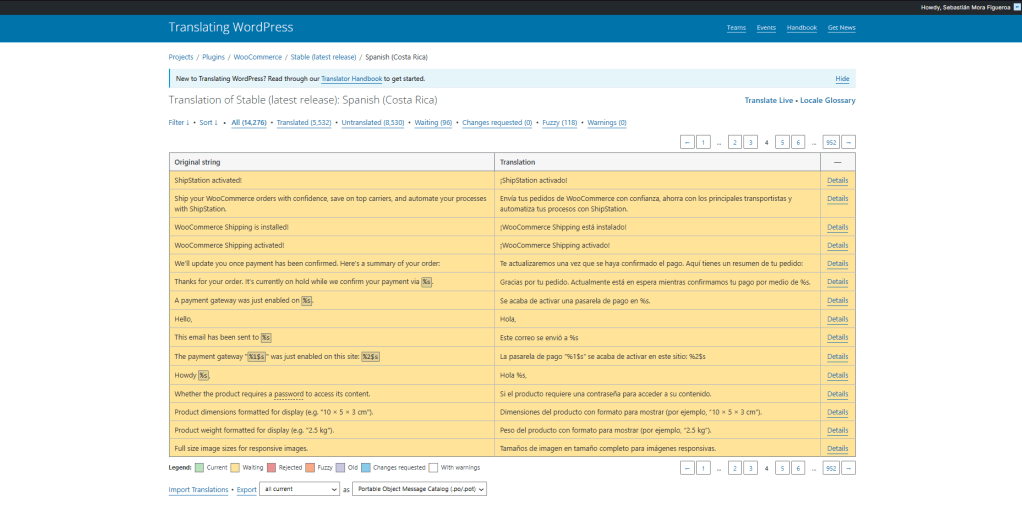Image resolution: width=1022 pixels, height=507 pixels.
Task: Click the bottom pagination next arrow
Action: pos(848,467)
